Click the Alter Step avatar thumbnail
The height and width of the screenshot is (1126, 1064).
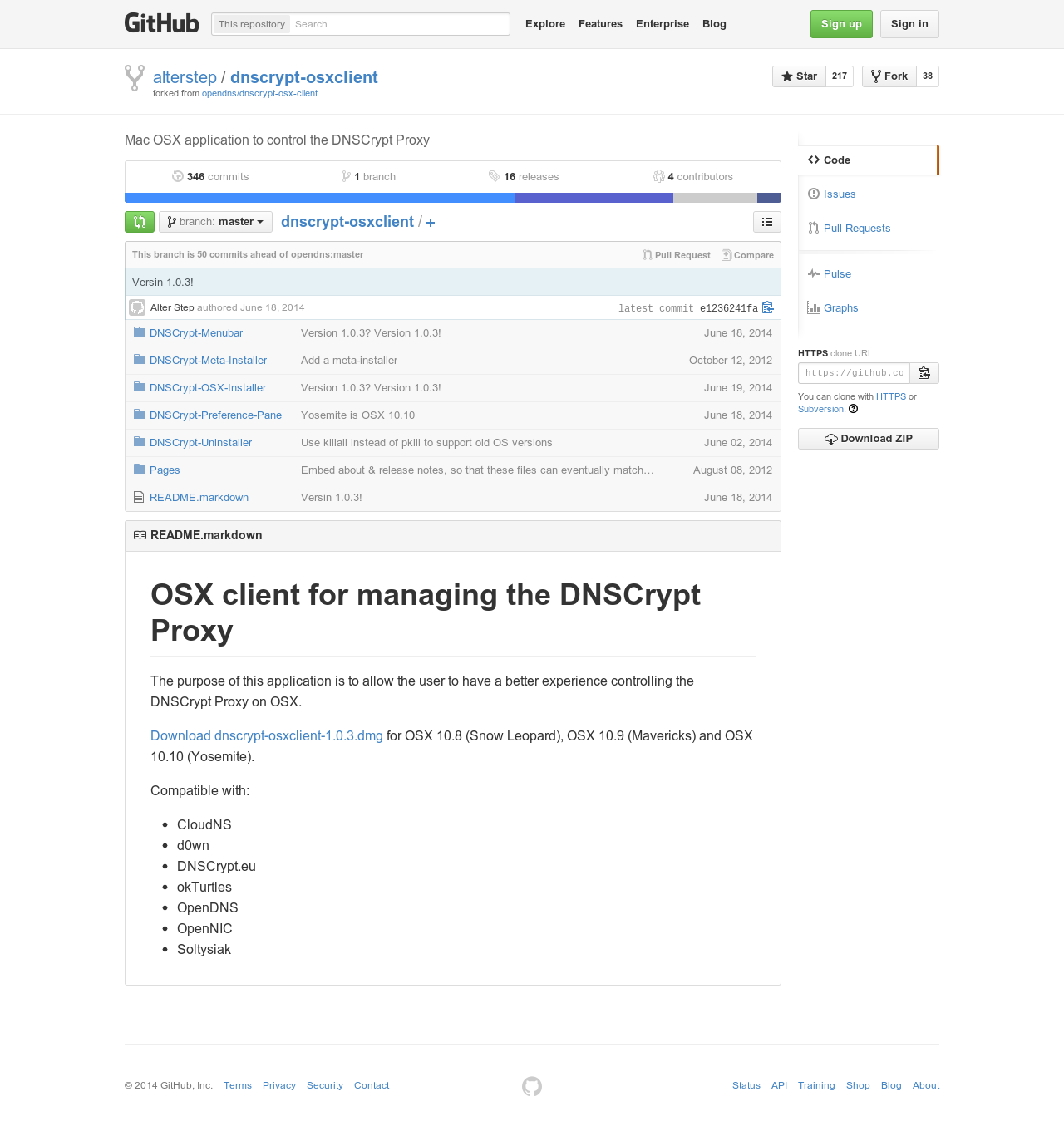[137, 307]
